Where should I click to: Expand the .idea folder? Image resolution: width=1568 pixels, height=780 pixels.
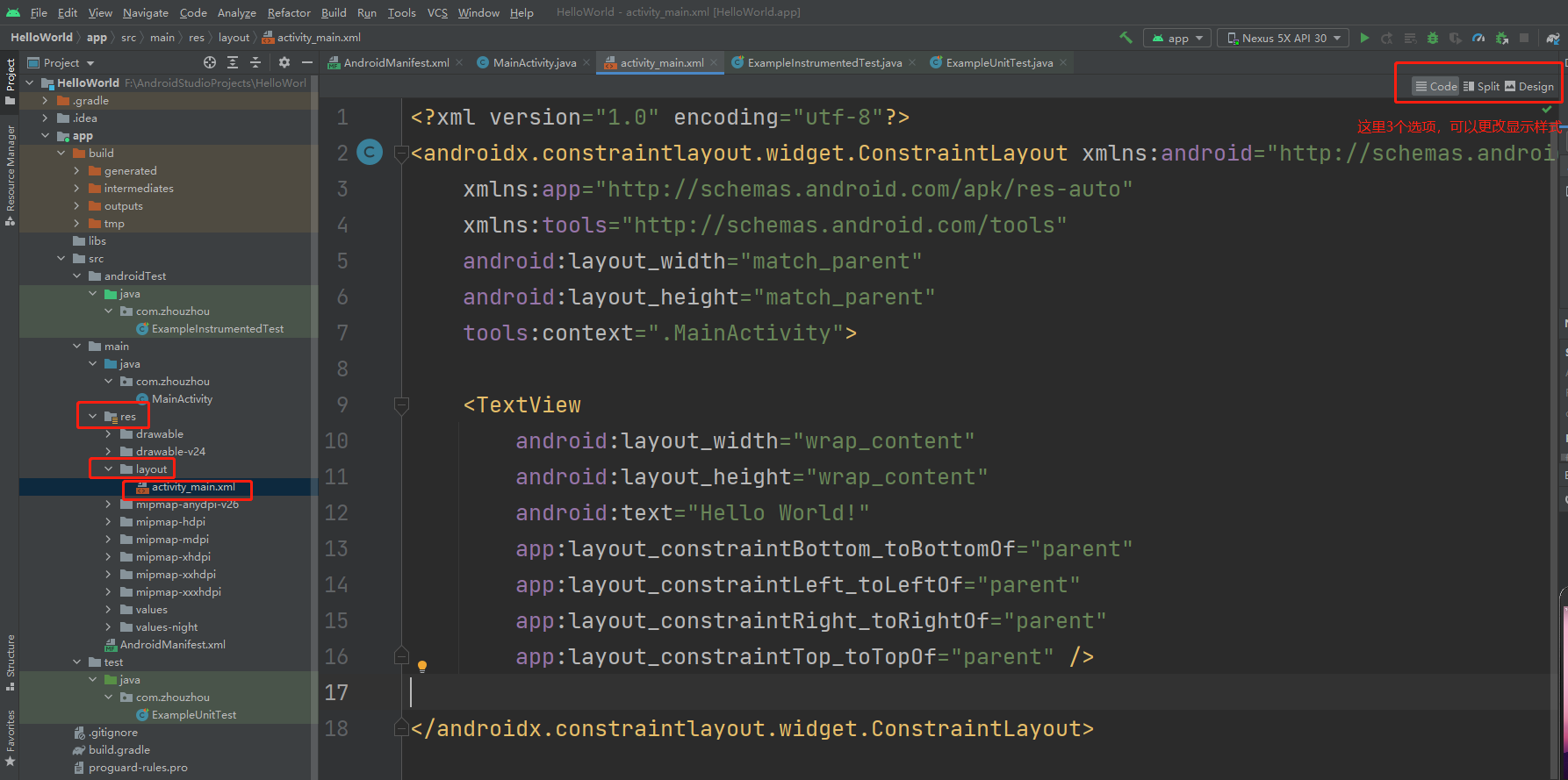45,118
